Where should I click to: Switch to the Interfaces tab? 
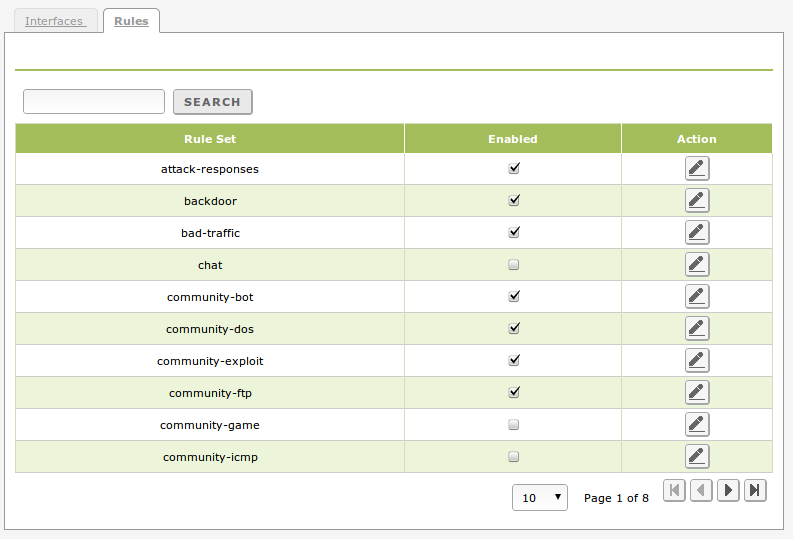(54, 21)
